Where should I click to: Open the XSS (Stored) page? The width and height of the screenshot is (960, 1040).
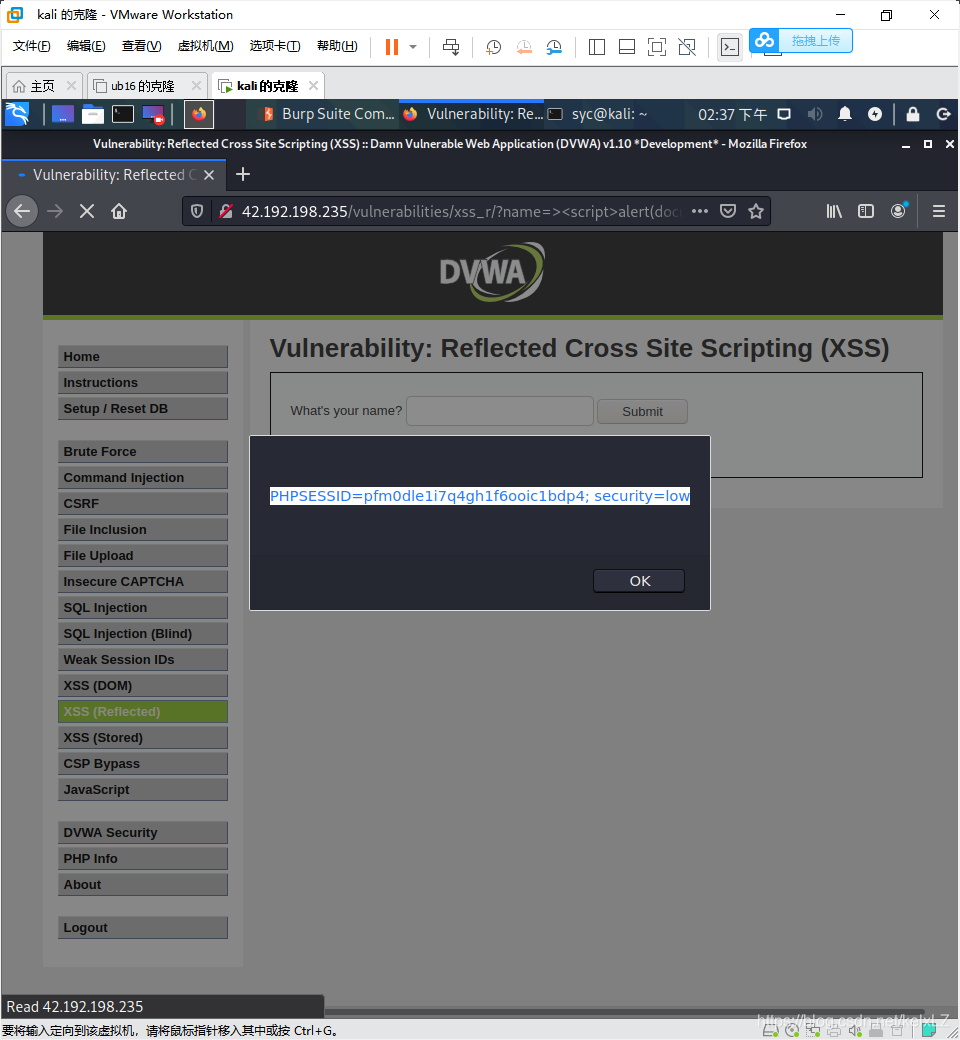pyautogui.click(x=143, y=738)
